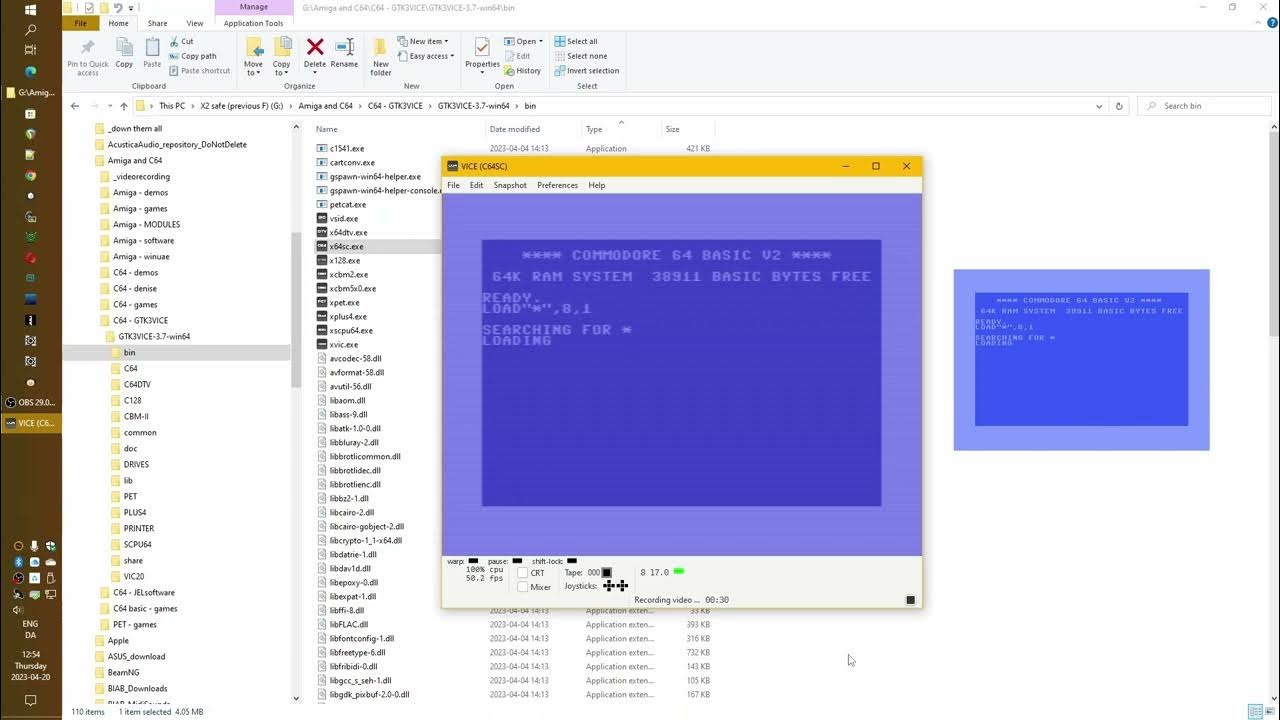
Task: Click the Up arrow in Explorer navigation
Action: [x=124, y=106]
